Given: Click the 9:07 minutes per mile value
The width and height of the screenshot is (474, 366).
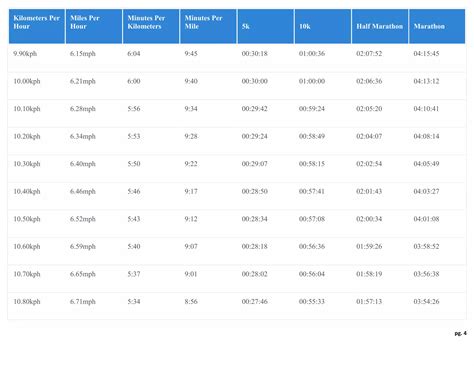Looking at the screenshot, I should click(191, 246).
